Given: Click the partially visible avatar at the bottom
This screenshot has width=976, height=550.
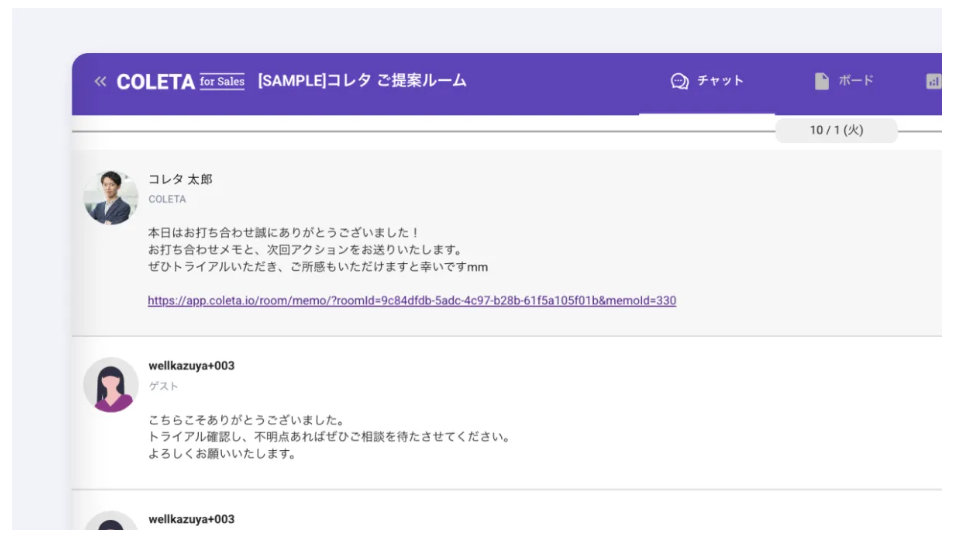Looking at the screenshot, I should tap(110, 523).
